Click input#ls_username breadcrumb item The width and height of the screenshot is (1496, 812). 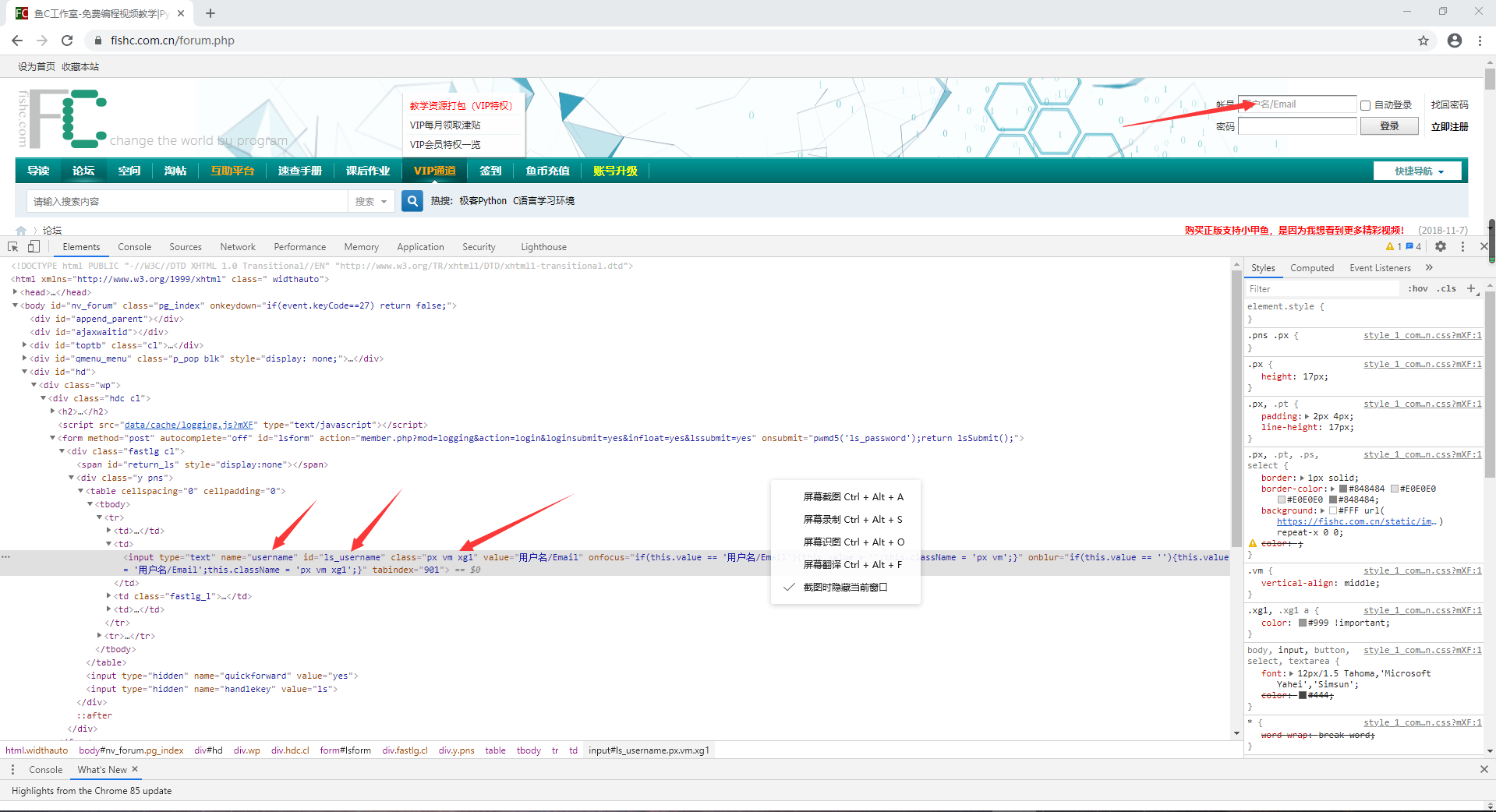click(x=649, y=750)
